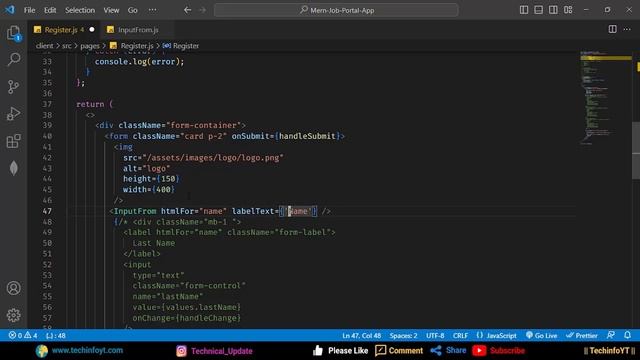Viewport: 640px width, 360px height.
Task: Click line number 40 in gutter
Action: (x=47, y=136)
